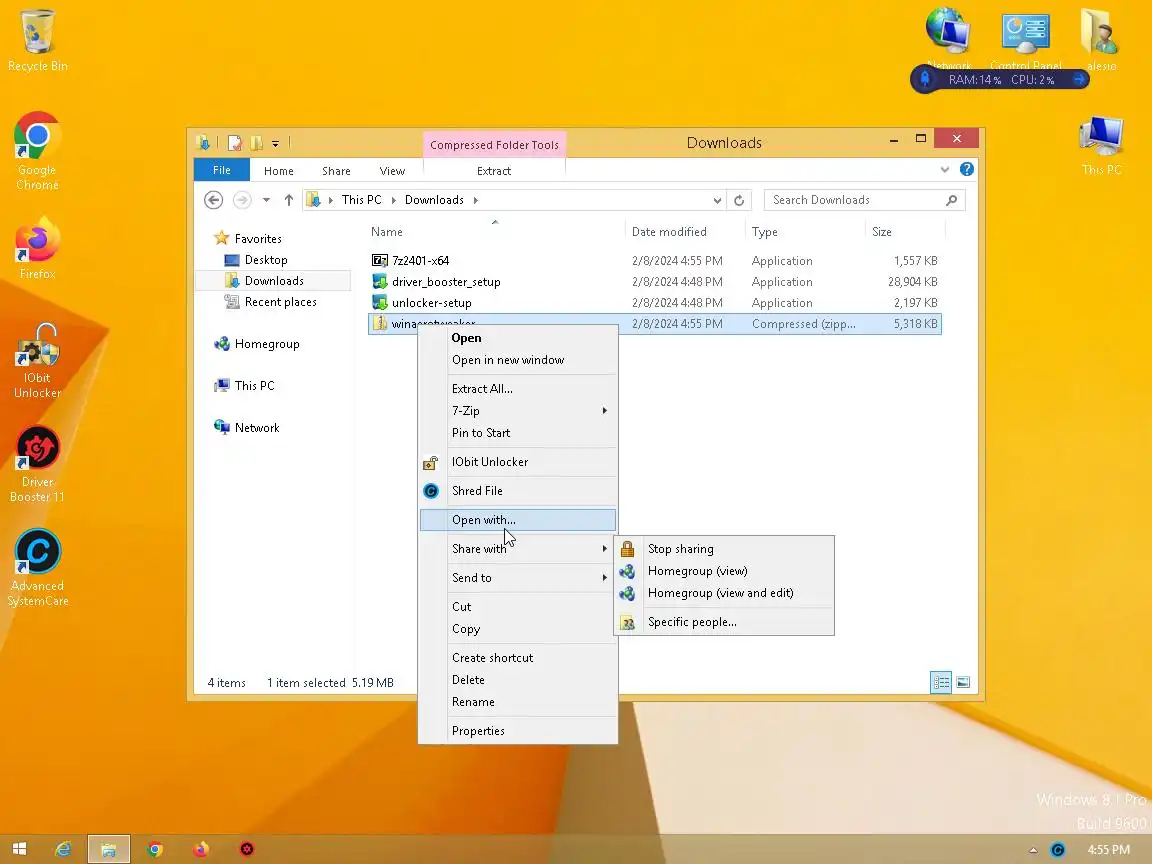Open Driver Booster from the taskbar

click(x=247, y=849)
